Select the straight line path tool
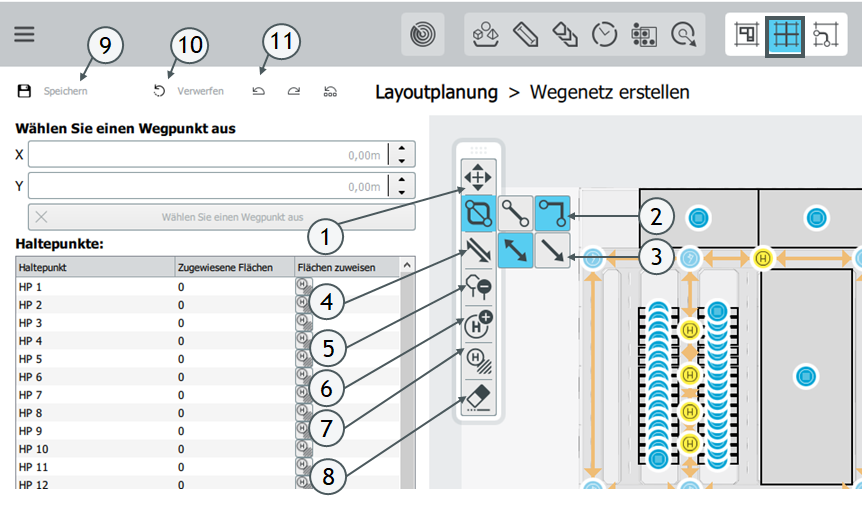The height and width of the screenshot is (505, 862). (516, 213)
